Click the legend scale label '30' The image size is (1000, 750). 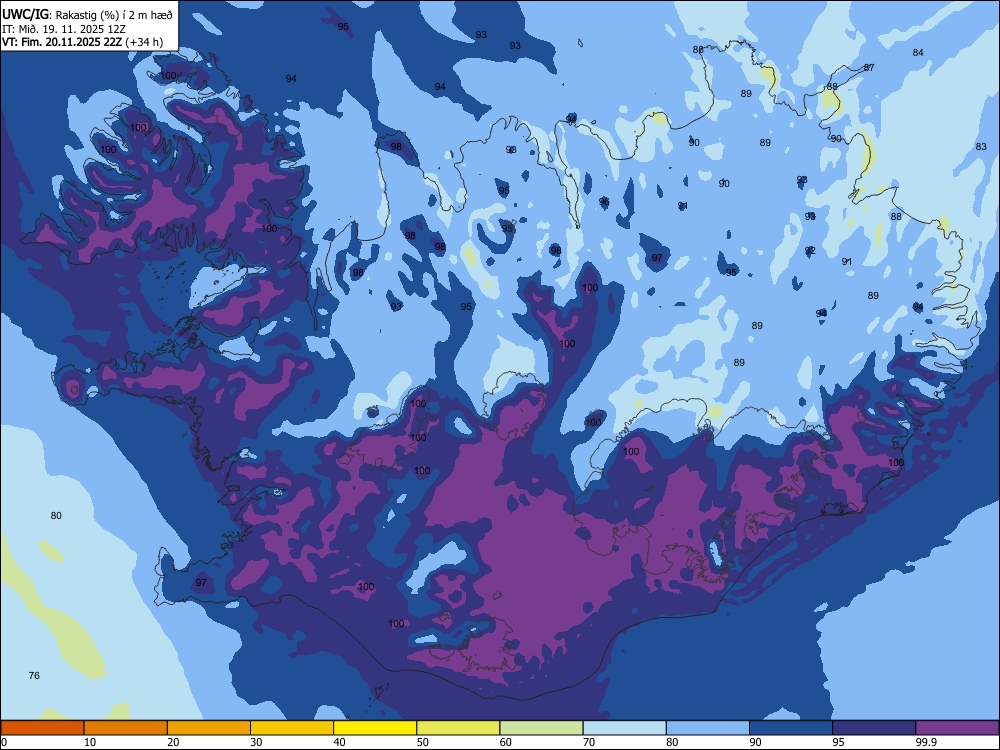tap(256, 742)
